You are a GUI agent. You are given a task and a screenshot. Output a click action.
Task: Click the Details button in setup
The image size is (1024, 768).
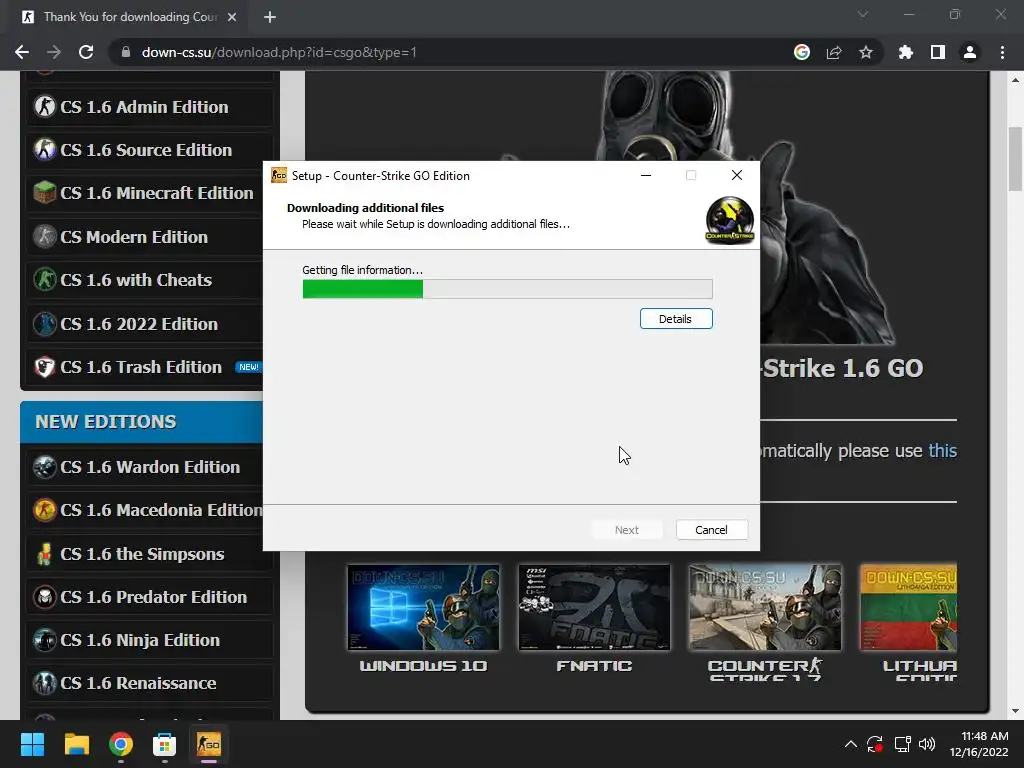(x=676, y=319)
